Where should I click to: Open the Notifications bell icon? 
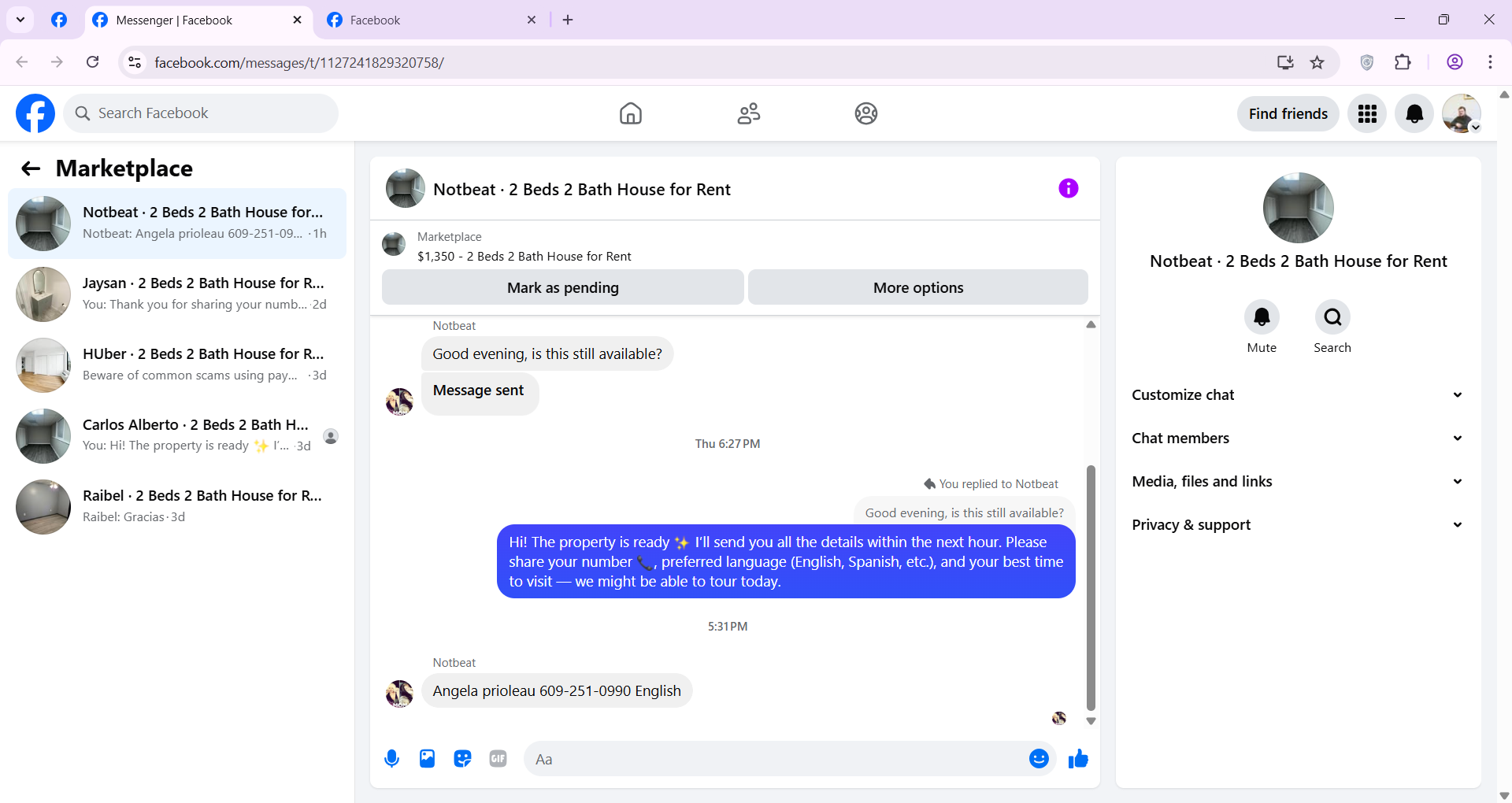pyautogui.click(x=1414, y=113)
